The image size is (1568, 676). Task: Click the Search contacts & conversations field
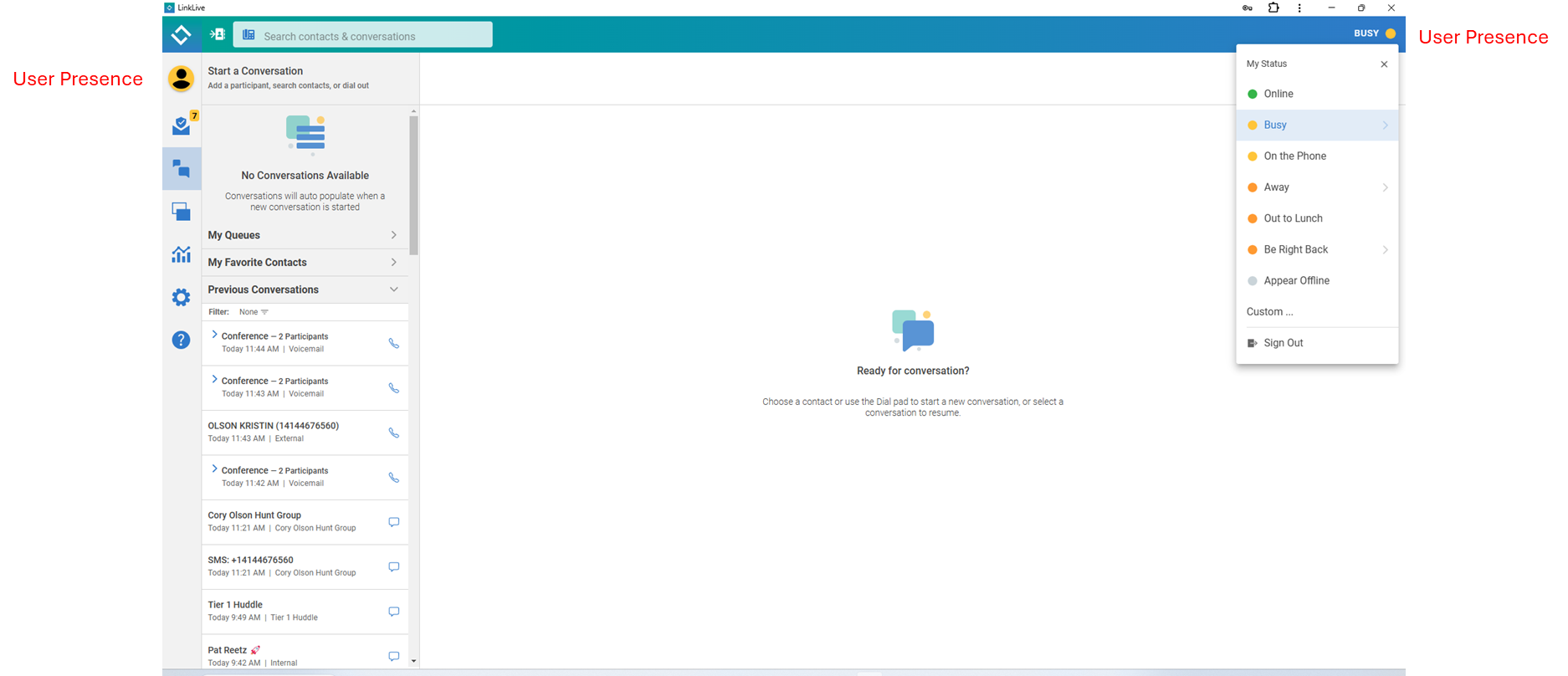click(362, 36)
